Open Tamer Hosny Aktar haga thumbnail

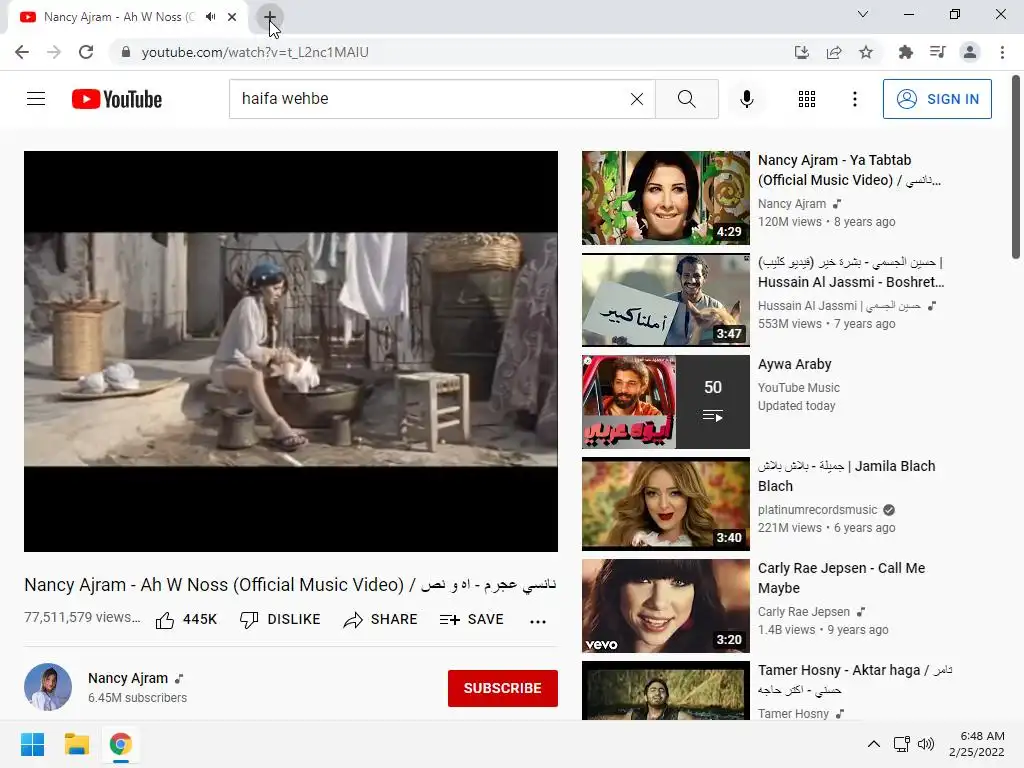pos(665,690)
